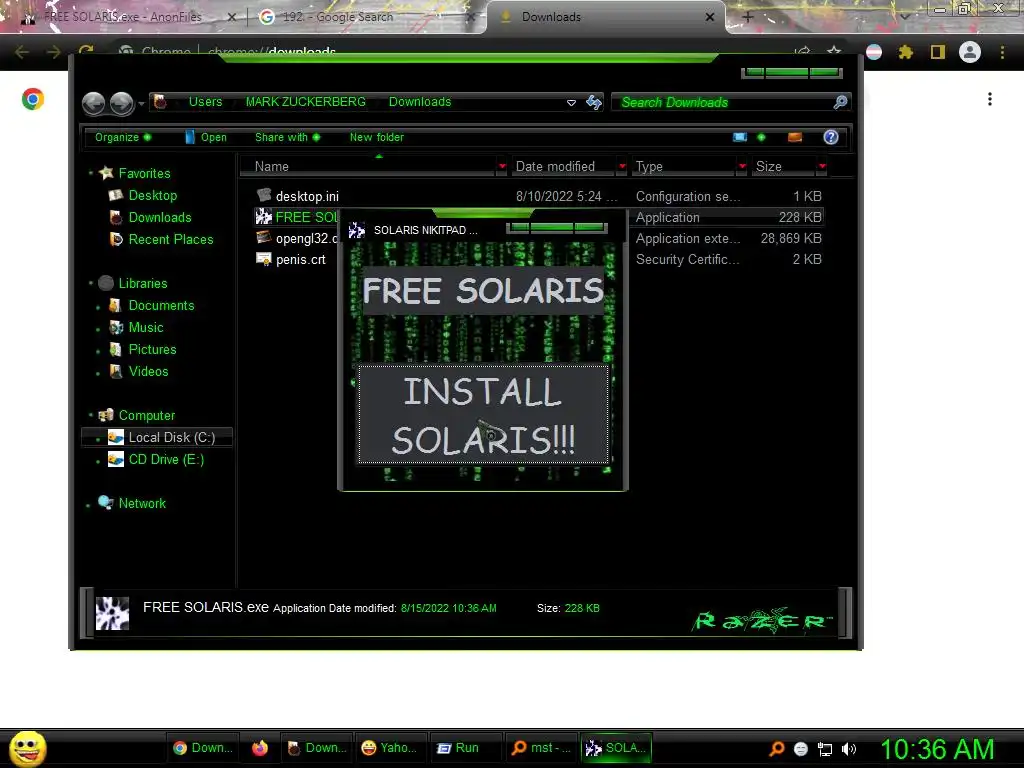Select the opengl32 file icon

coord(264,238)
